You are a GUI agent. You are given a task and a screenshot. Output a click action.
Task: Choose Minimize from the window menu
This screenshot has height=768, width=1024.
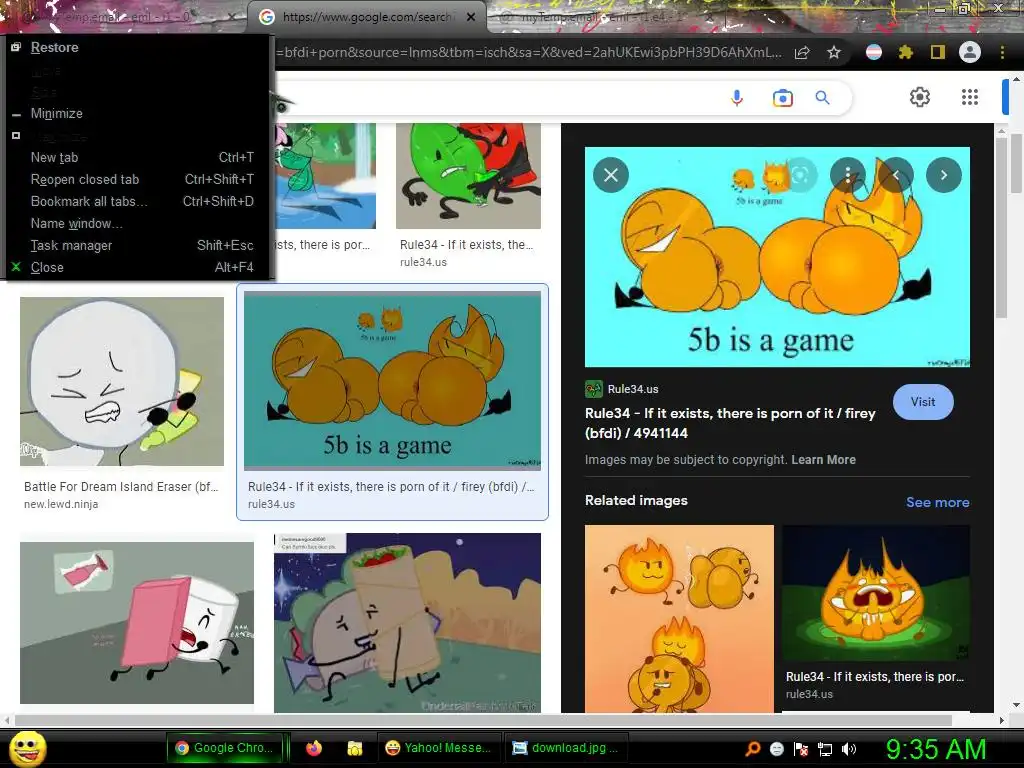coord(137,114)
